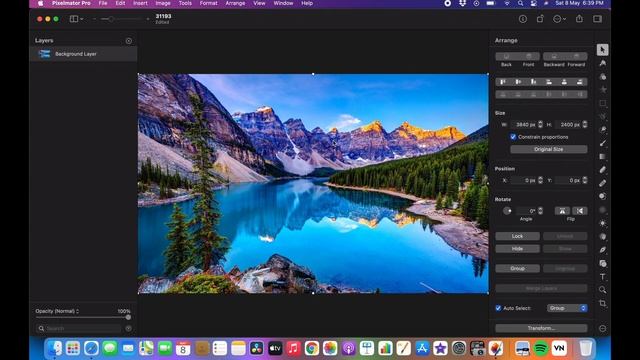Open the emoji-style more options dropdown in title bar
The width and height of the screenshot is (640, 360).
click(x=559, y=19)
